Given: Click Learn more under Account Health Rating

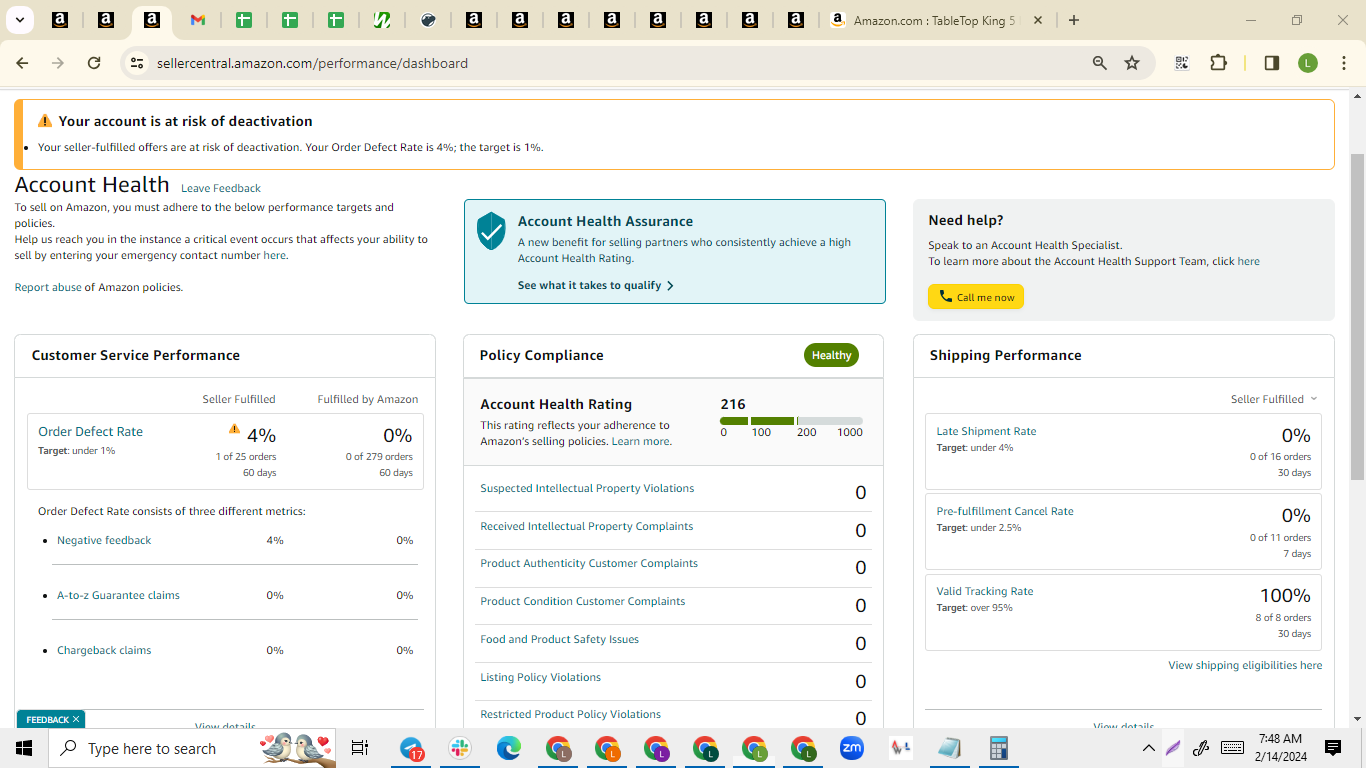Looking at the screenshot, I should point(641,441).
